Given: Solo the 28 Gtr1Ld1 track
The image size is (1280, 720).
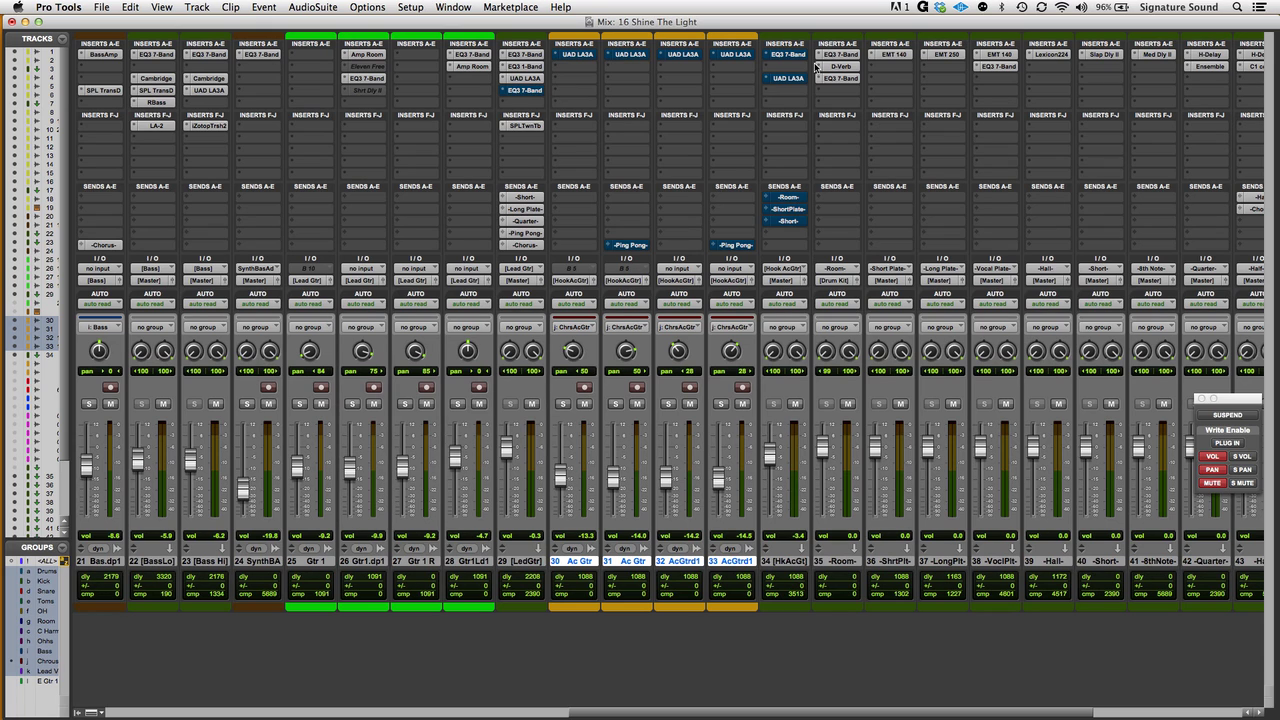Looking at the screenshot, I should (x=457, y=404).
